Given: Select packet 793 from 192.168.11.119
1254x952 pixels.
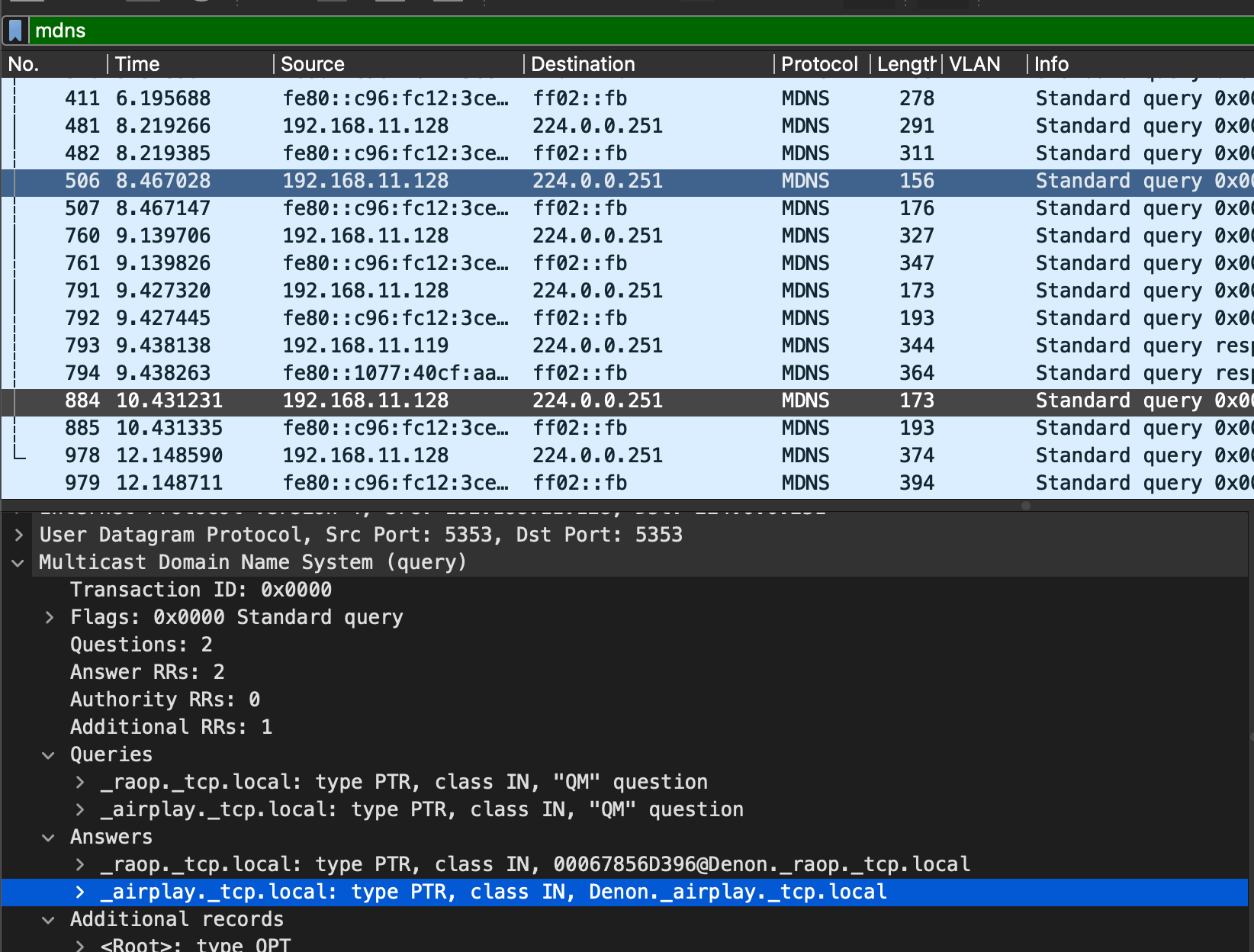Looking at the screenshot, I should tap(627, 346).
